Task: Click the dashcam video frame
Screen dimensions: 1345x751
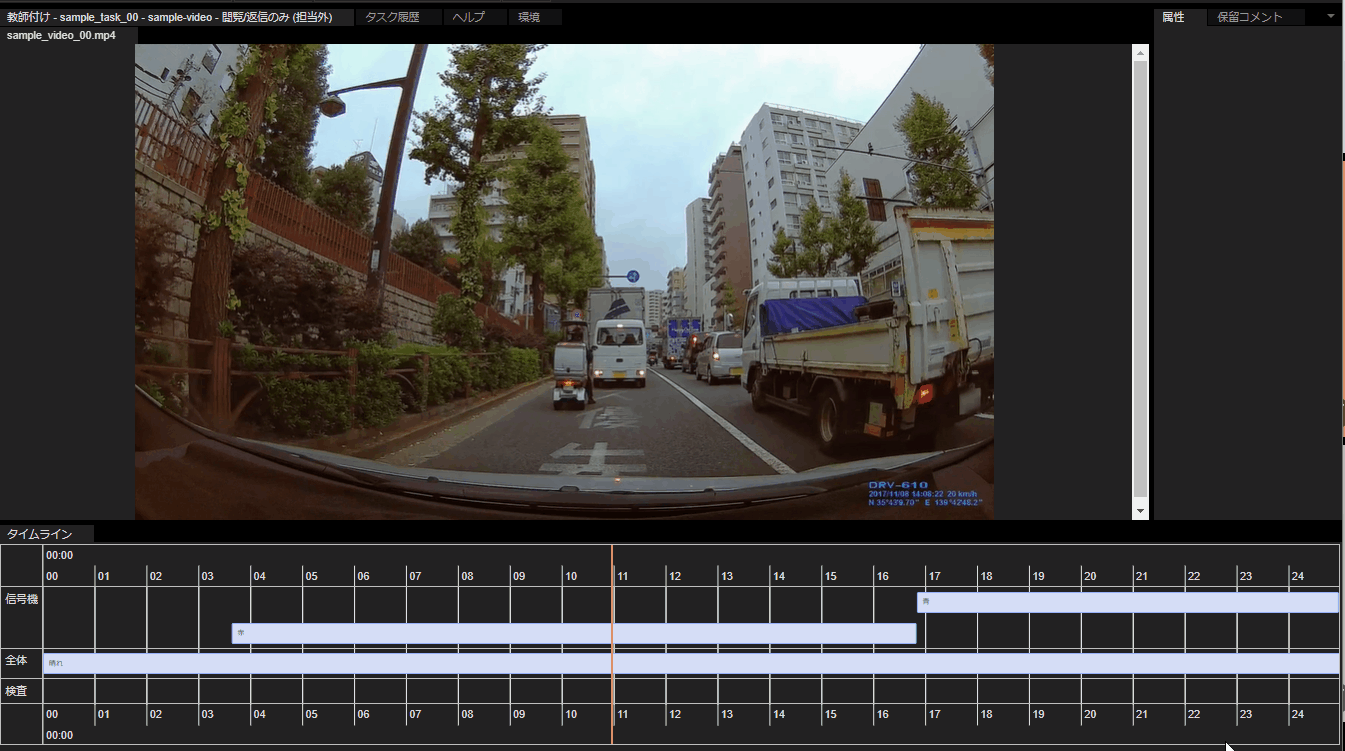Action: 564,281
